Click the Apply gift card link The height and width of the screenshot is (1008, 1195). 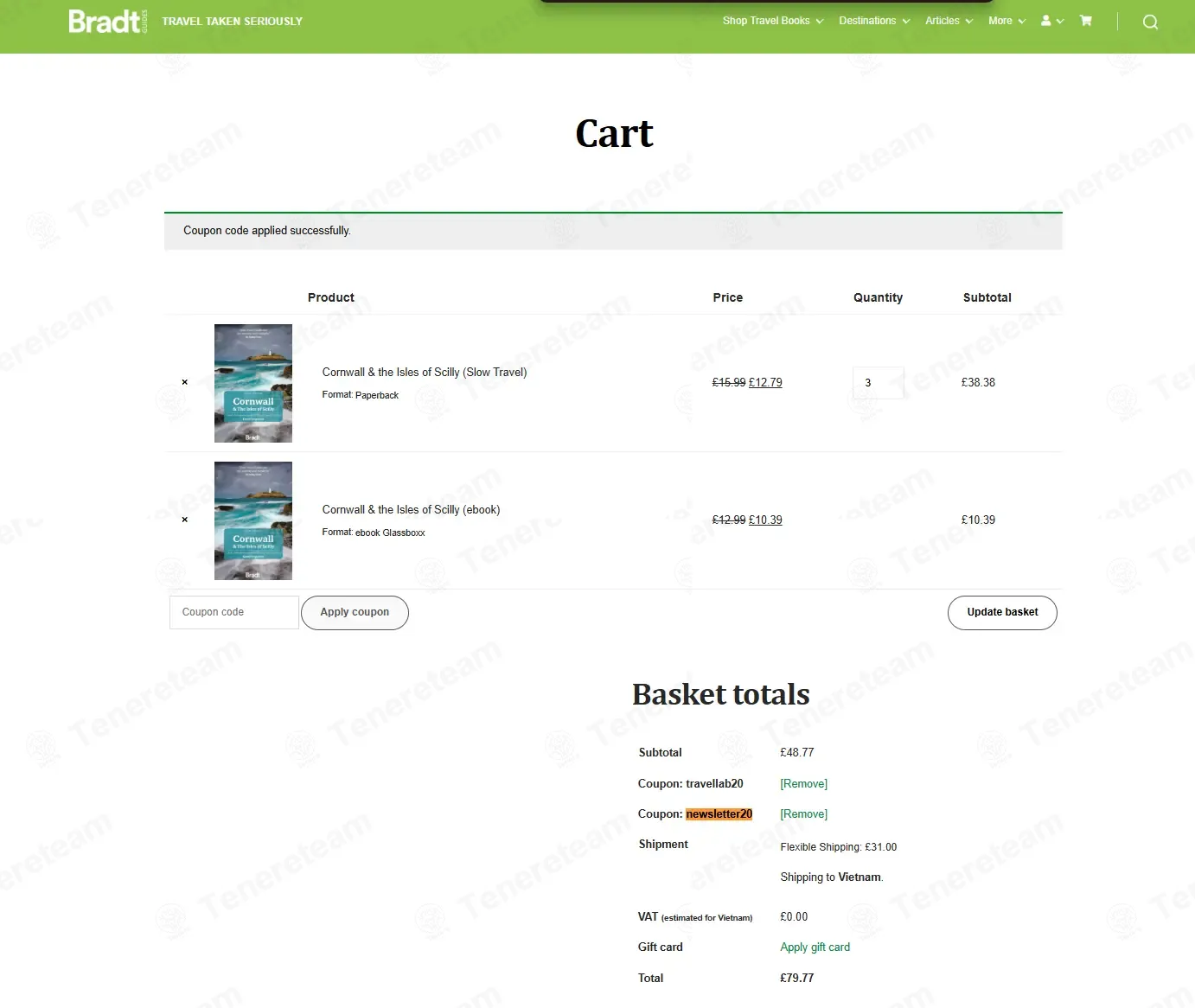coord(815,947)
